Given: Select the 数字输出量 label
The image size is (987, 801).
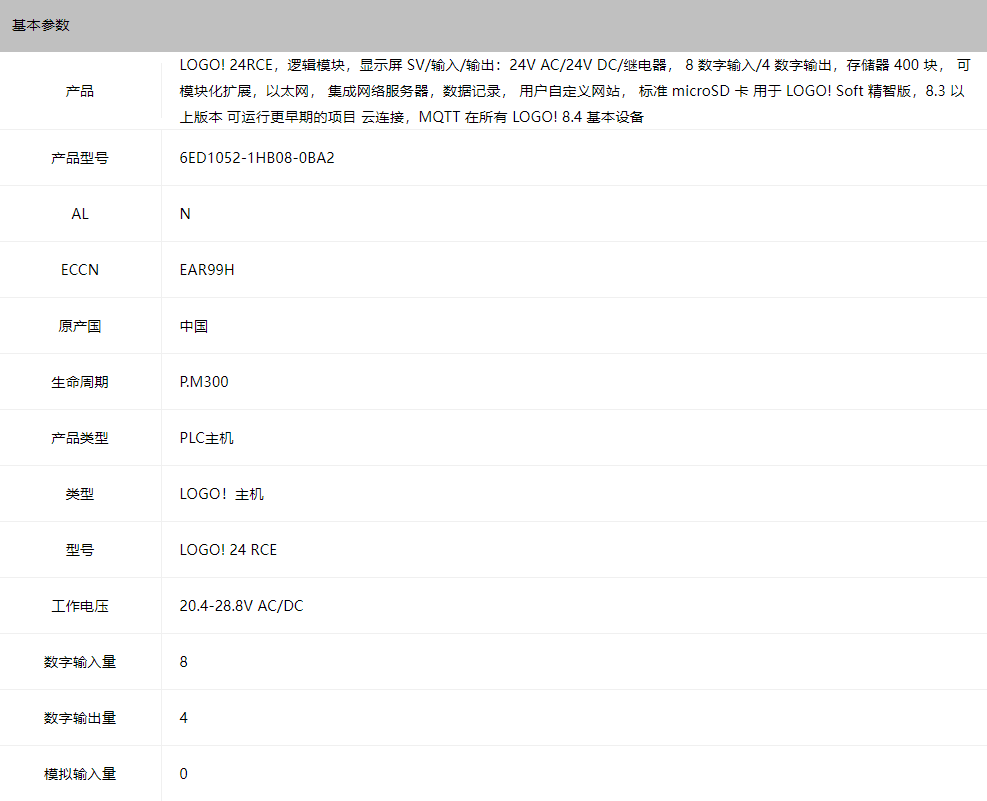Looking at the screenshot, I should pyautogui.click(x=80, y=718).
